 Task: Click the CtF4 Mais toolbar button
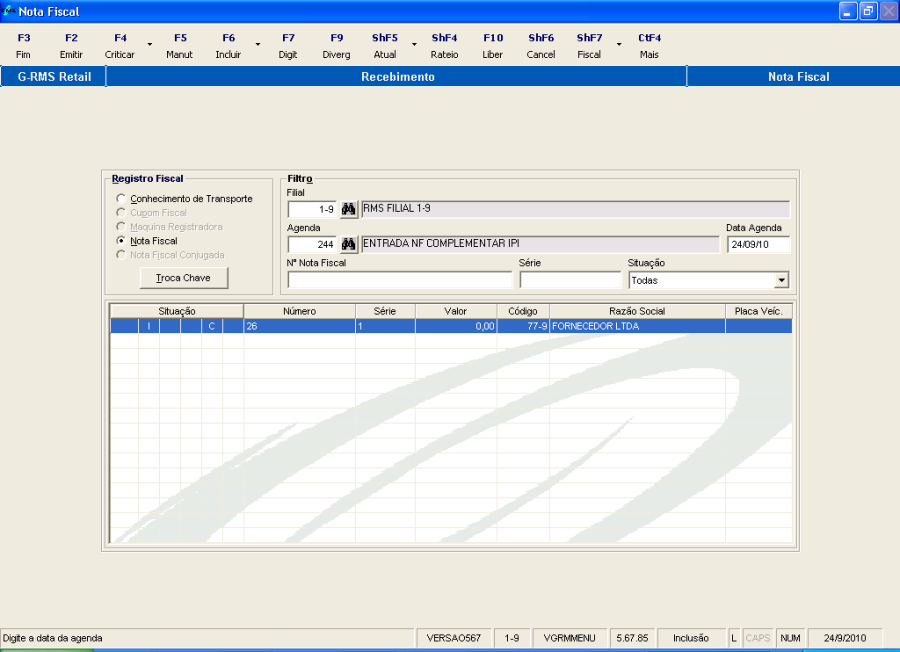(x=649, y=46)
